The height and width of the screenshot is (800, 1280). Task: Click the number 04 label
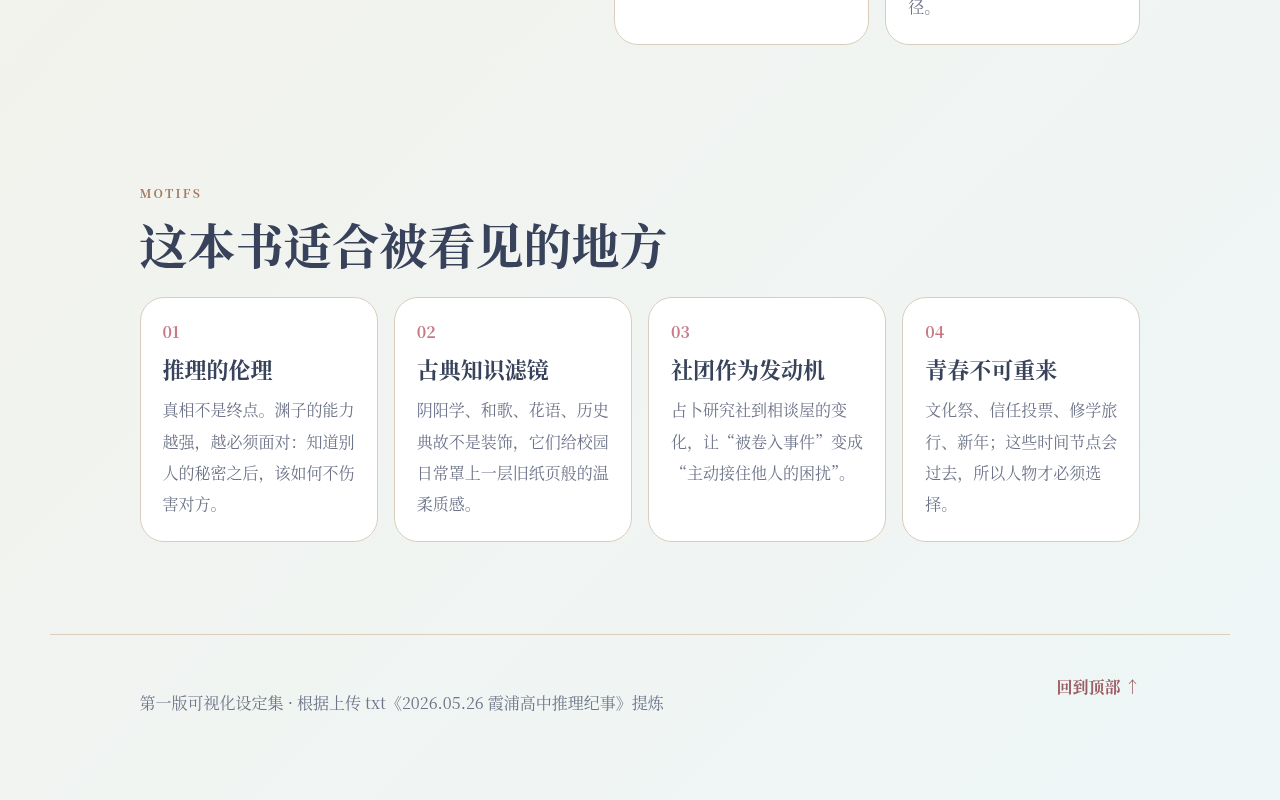[934, 332]
